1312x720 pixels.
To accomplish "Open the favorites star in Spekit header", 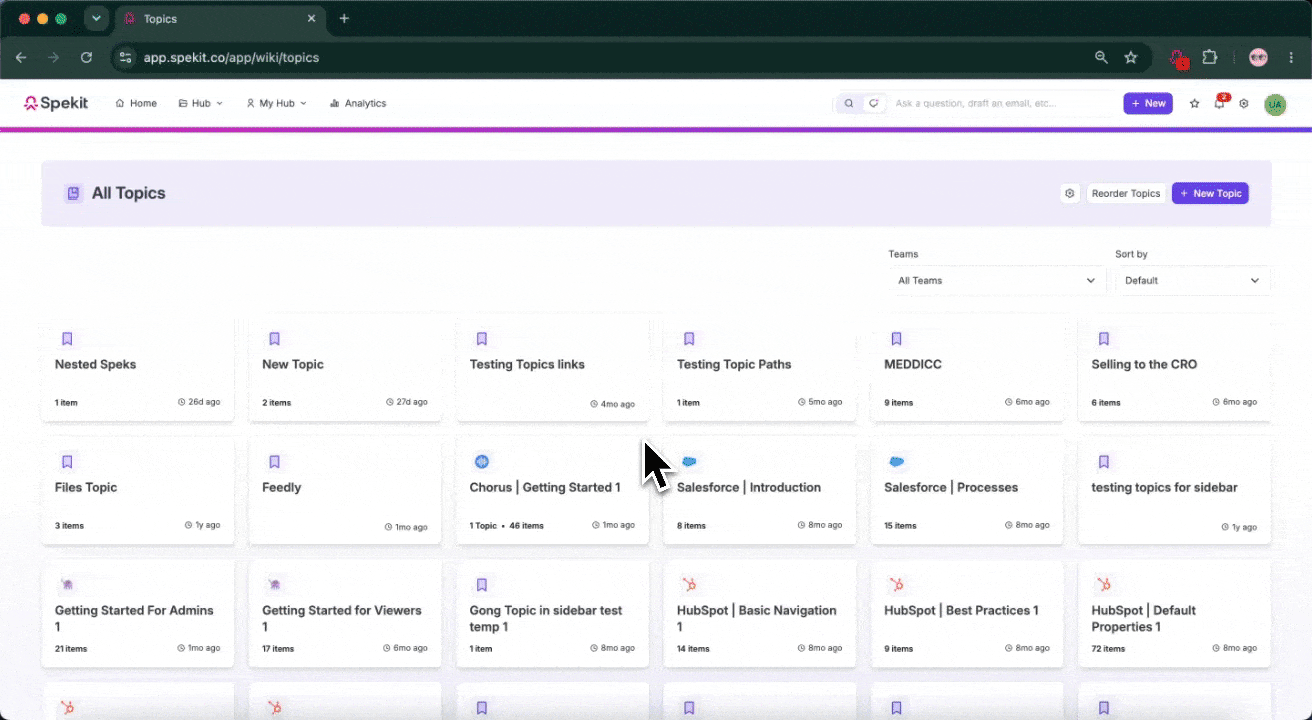I will click(1194, 103).
